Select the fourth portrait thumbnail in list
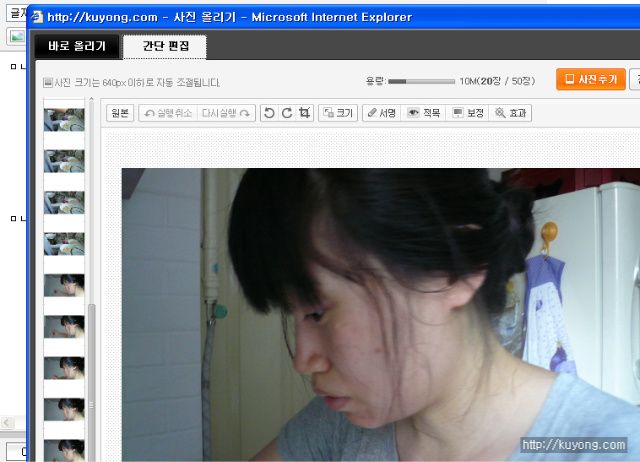The height and width of the screenshot is (462, 640). (x=64, y=410)
